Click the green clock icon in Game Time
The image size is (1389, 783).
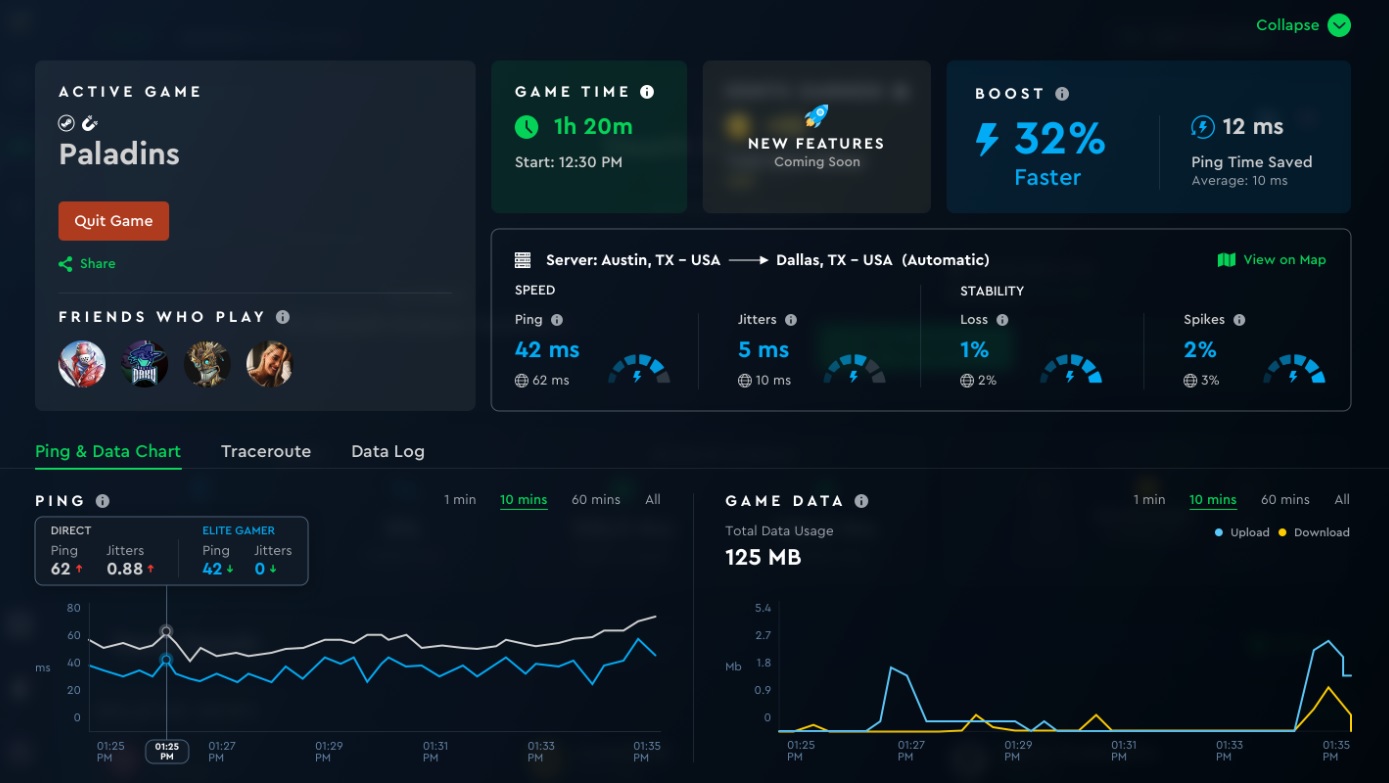pos(526,127)
